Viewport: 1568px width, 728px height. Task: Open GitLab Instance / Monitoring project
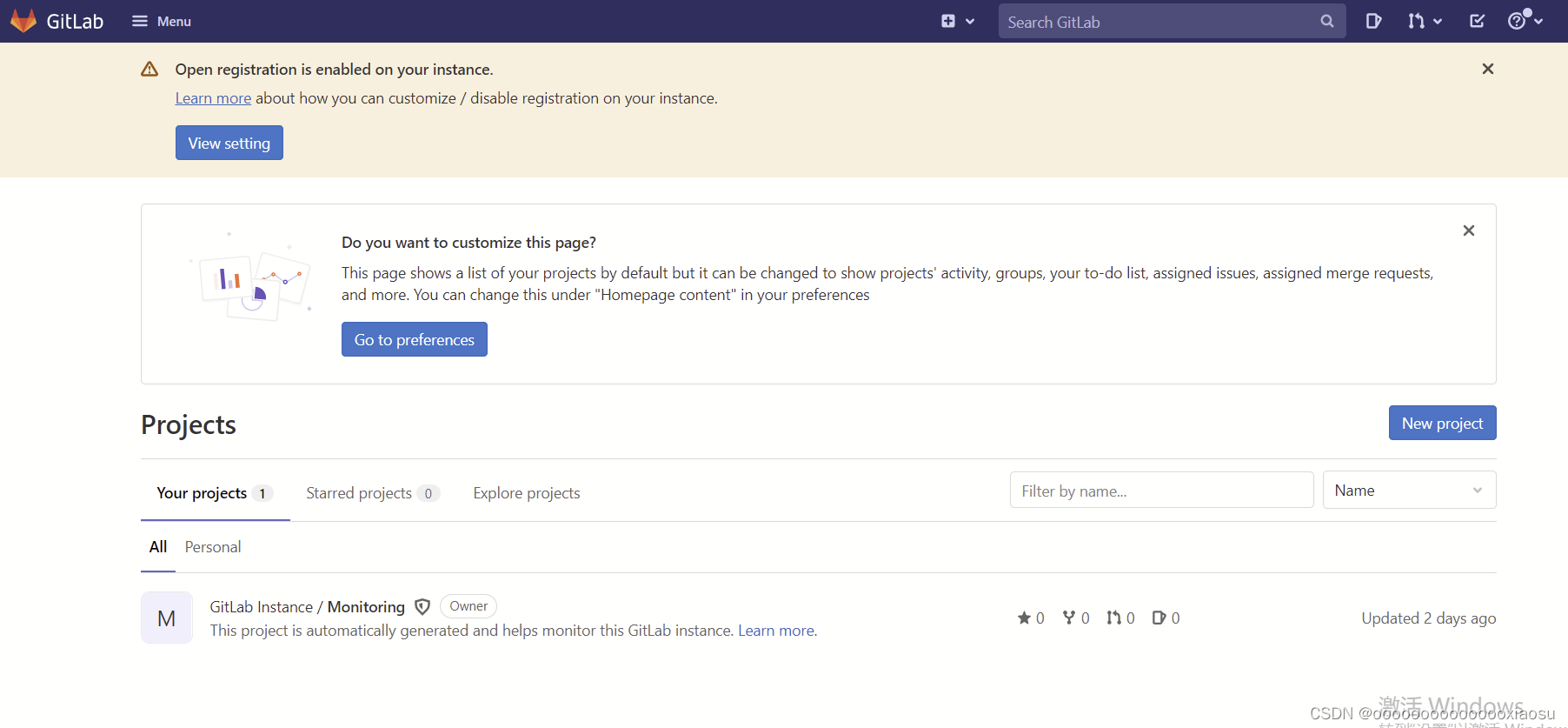307,606
